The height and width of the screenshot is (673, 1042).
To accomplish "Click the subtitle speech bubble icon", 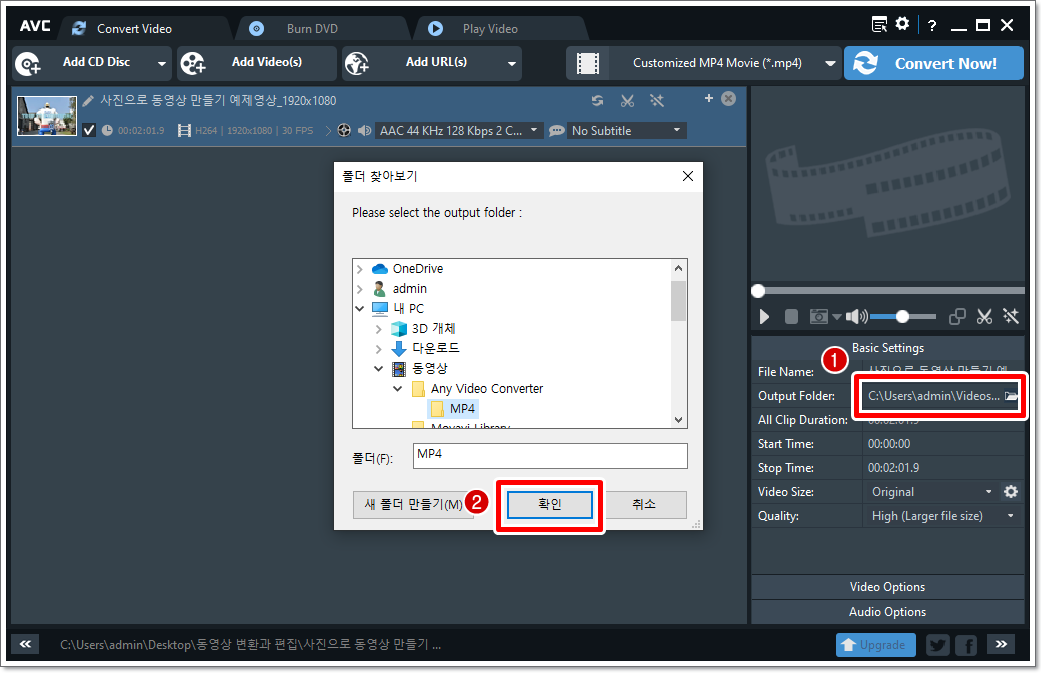I will (x=557, y=130).
